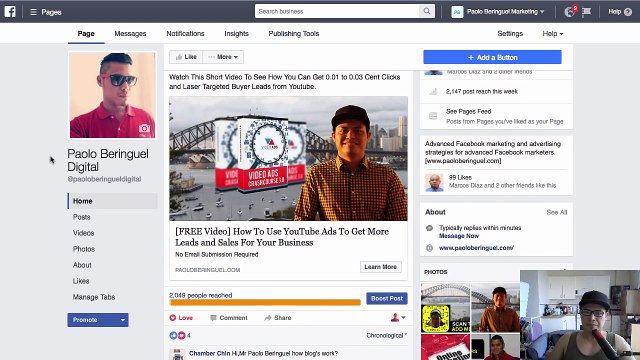Viewport: 640px width, 360px height.
Task: Click the Learn More button on post
Action: 380,267
